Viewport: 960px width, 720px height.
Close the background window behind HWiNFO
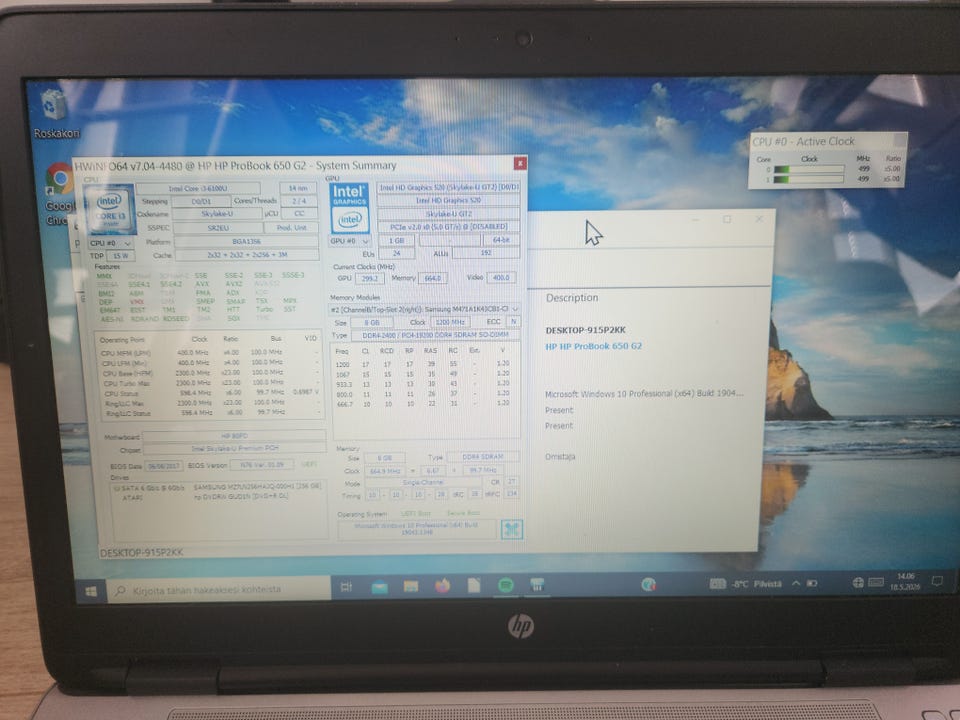(759, 219)
